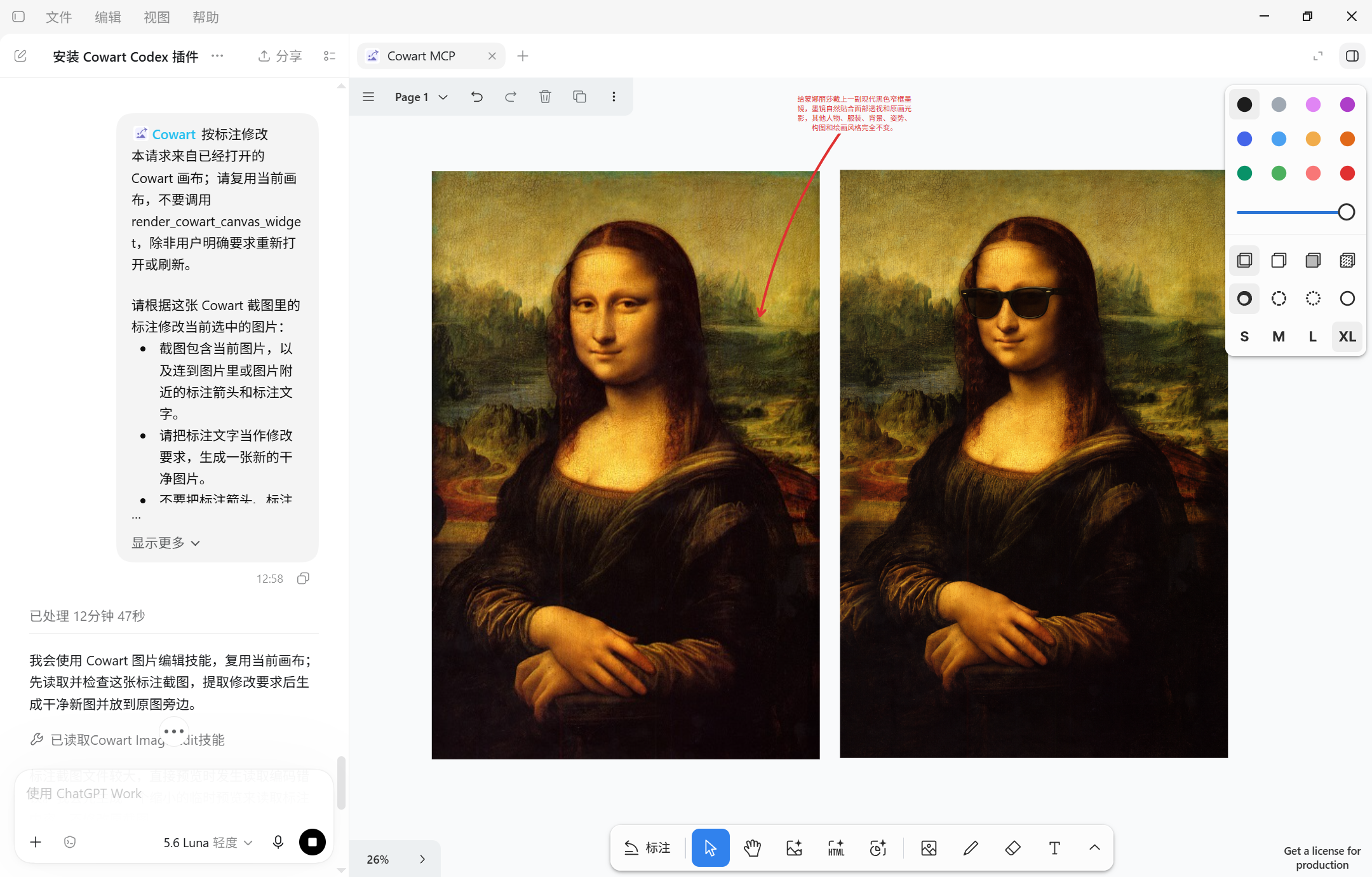Viewport: 1372px width, 877px height.
Task: Delete selected item with trash icon
Action: click(x=545, y=97)
